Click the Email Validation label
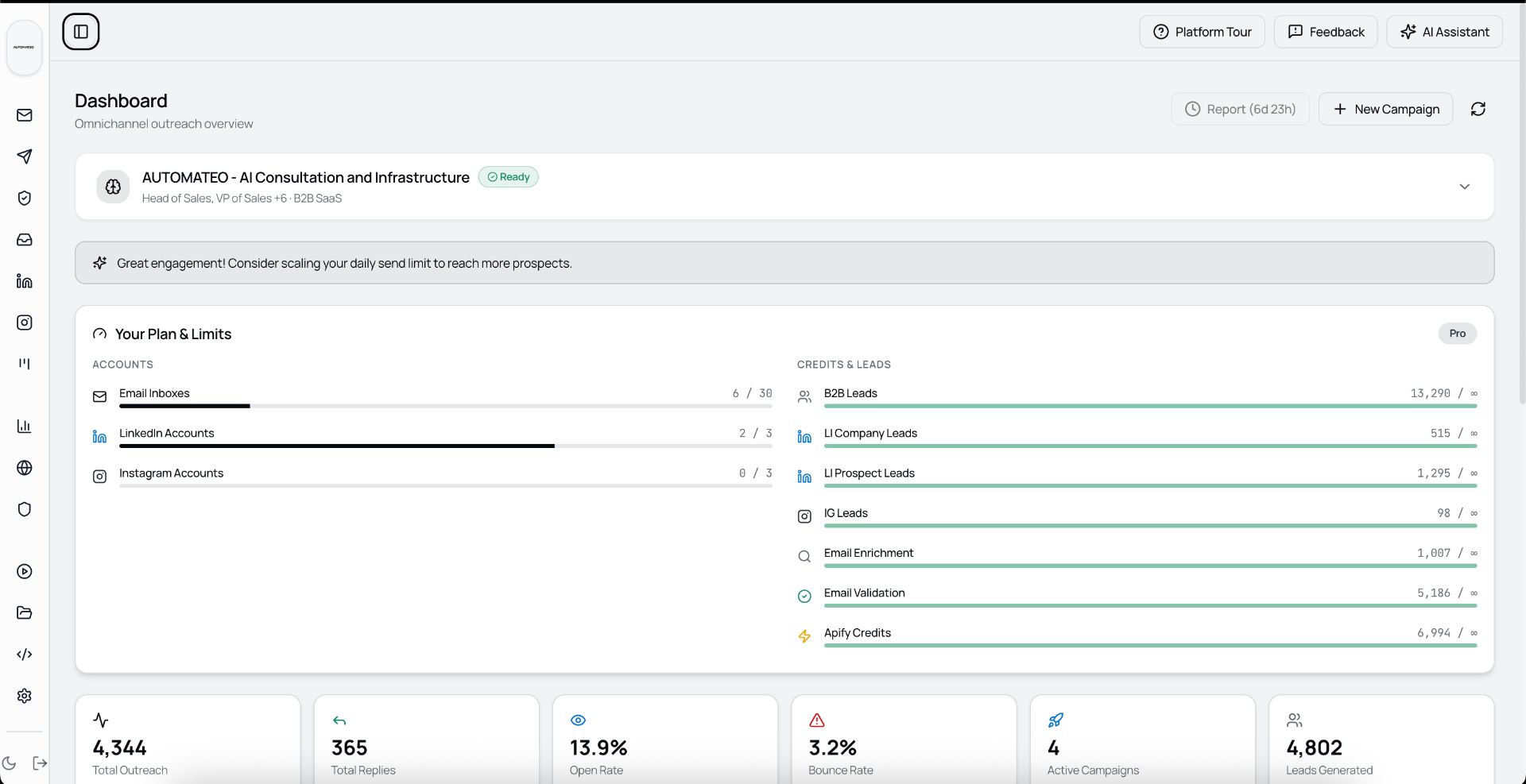Screen dimensions: 1526x784 tap(865, 593)
